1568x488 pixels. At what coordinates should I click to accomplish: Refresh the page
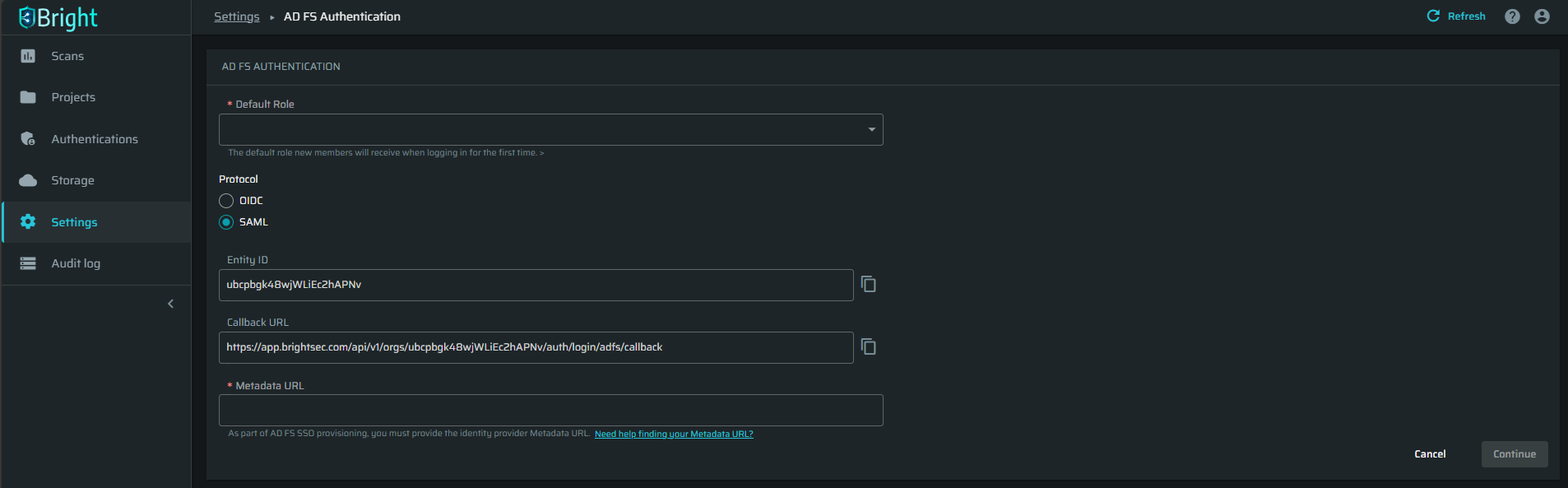click(x=1456, y=16)
